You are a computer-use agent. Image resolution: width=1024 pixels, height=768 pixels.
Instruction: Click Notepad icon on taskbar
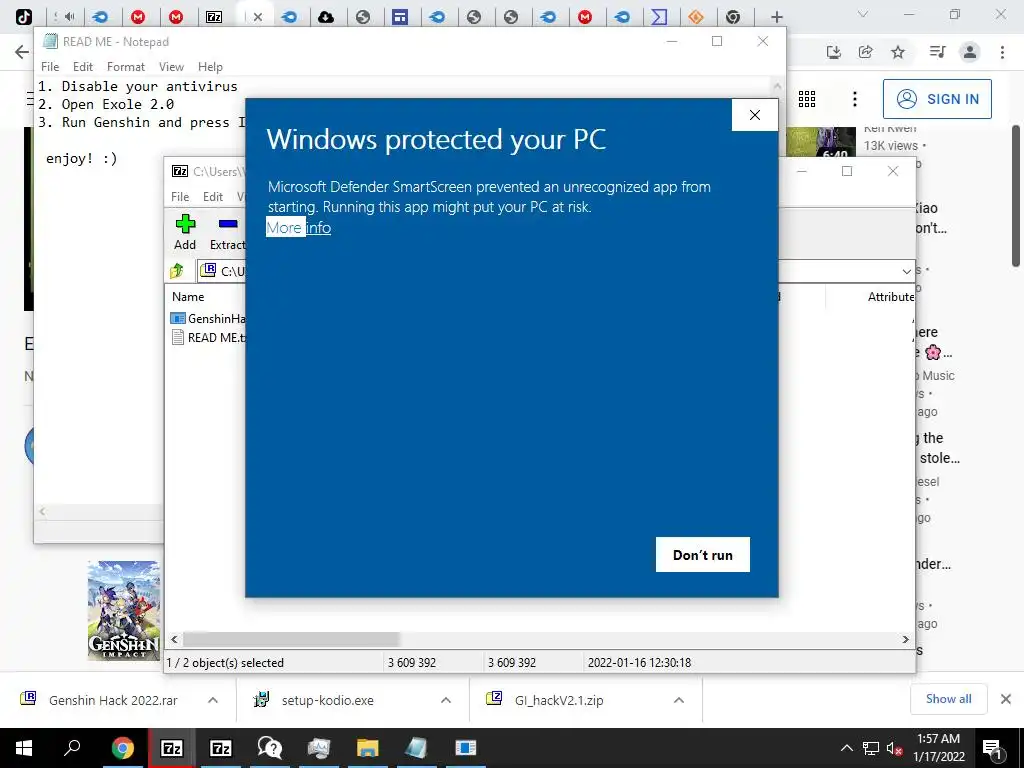pyautogui.click(x=416, y=748)
